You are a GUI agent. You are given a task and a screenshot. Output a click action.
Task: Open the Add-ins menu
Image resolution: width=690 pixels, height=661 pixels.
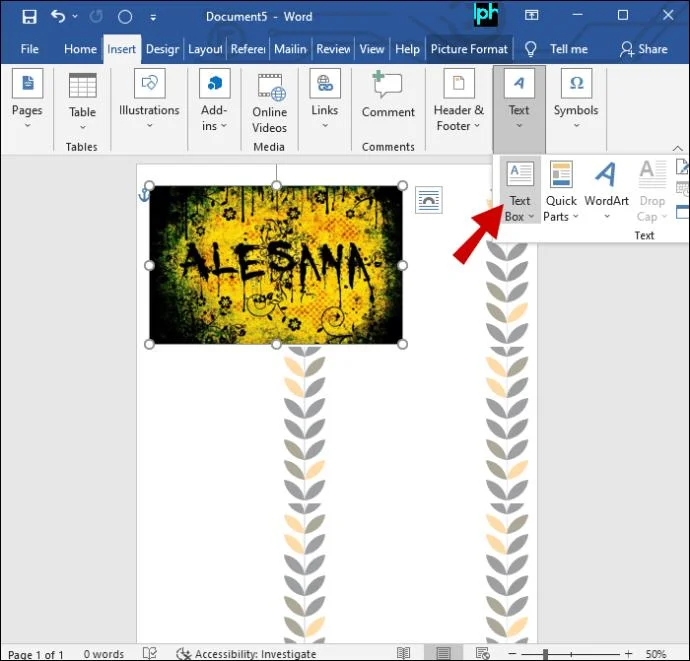(x=214, y=100)
